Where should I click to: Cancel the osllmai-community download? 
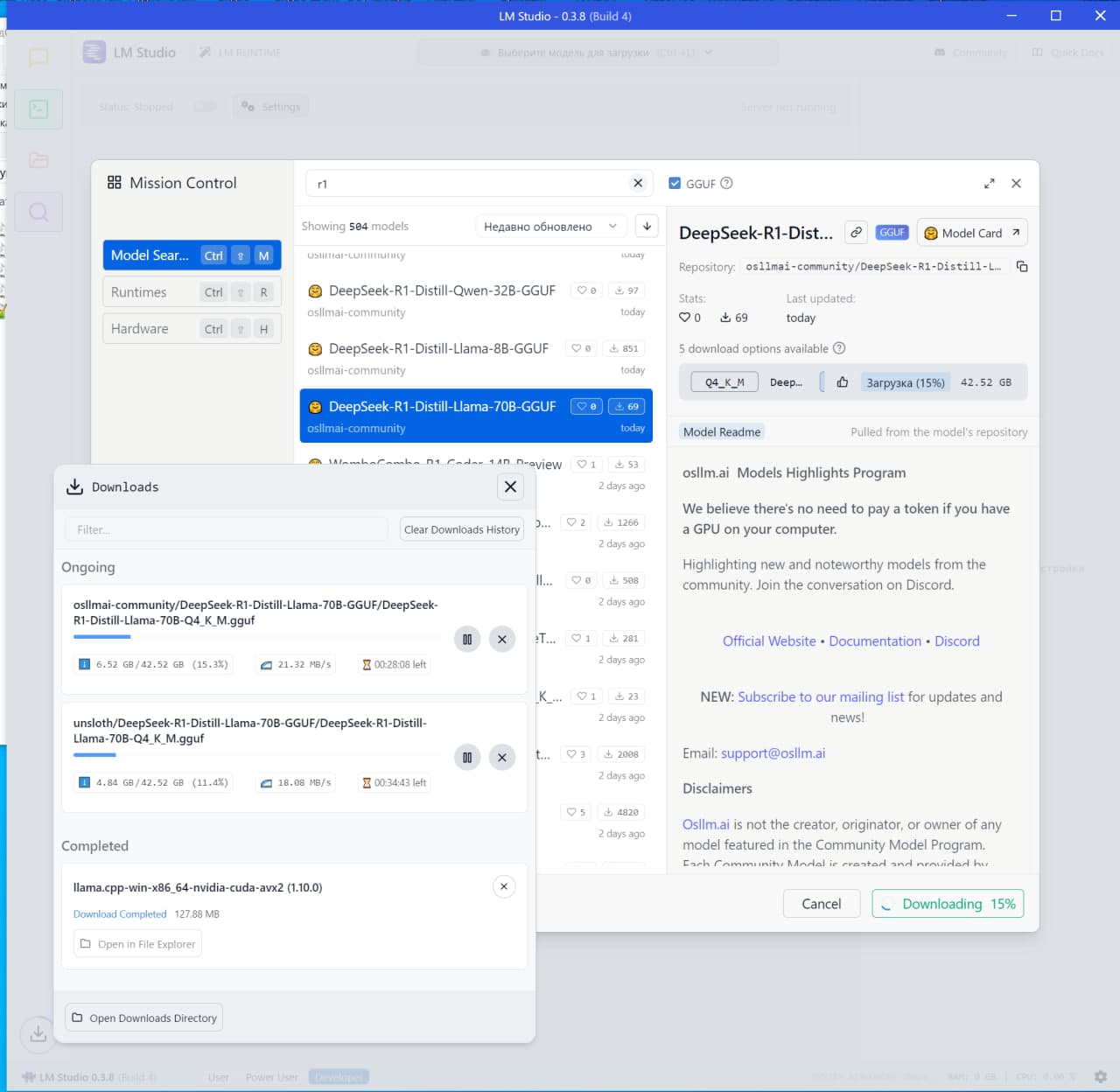(x=501, y=640)
